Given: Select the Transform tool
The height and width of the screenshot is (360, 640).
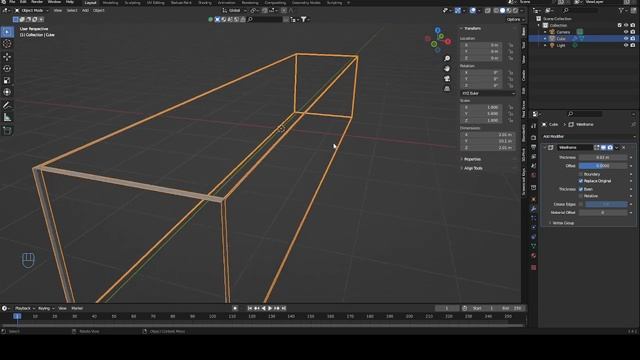Looking at the screenshot, I should click(x=7, y=92).
